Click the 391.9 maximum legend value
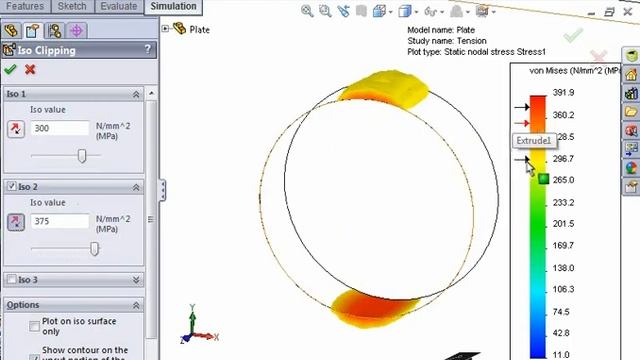Image resolution: width=640 pixels, height=360 pixels. [x=563, y=93]
